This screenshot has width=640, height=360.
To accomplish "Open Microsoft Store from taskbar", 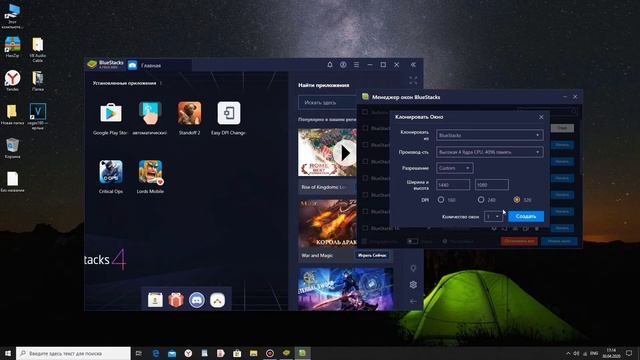I will (x=237, y=353).
